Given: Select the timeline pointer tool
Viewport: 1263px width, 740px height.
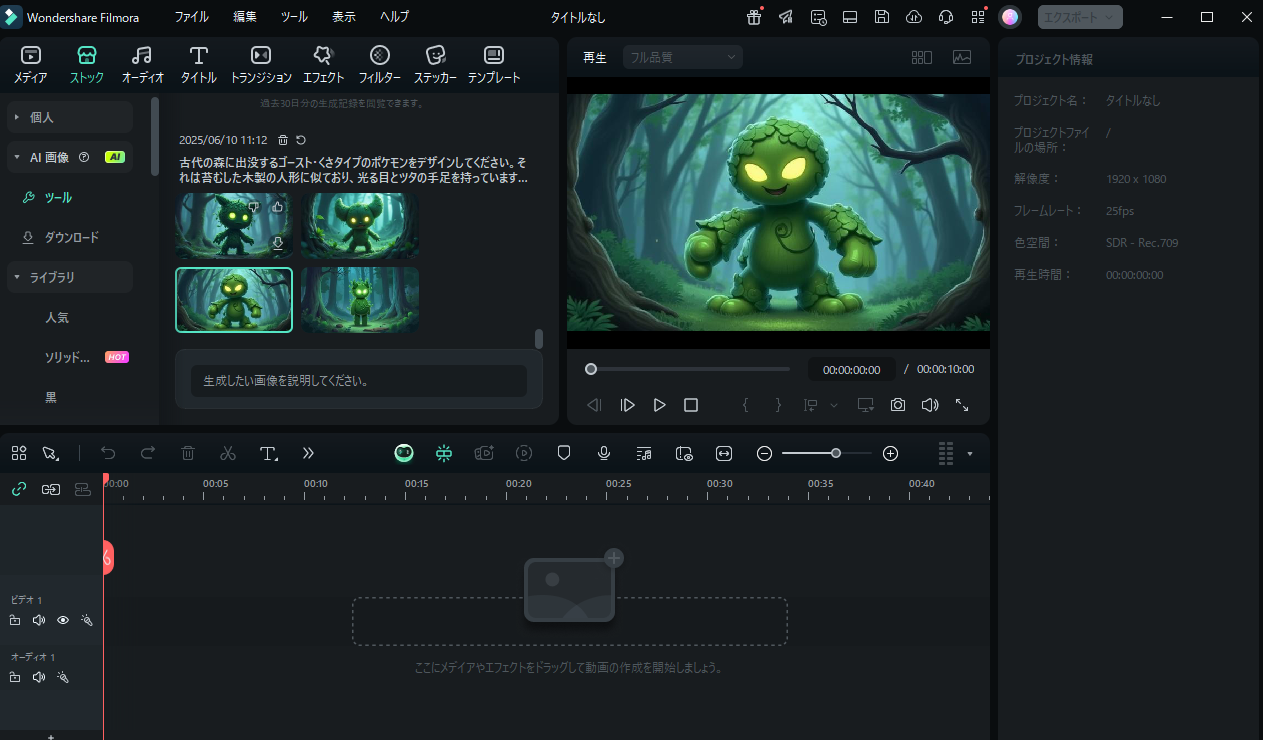Looking at the screenshot, I should click(x=51, y=453).
